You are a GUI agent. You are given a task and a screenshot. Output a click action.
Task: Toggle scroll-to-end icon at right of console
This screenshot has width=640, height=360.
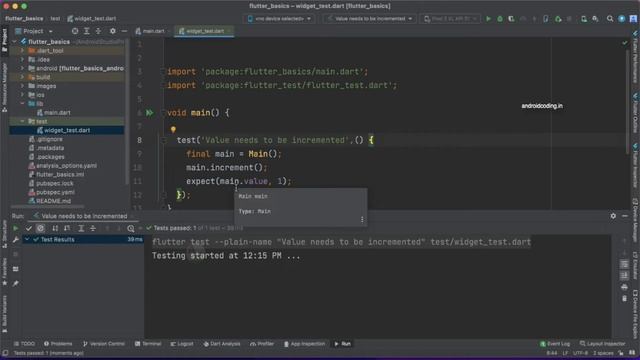click(624, 276)
